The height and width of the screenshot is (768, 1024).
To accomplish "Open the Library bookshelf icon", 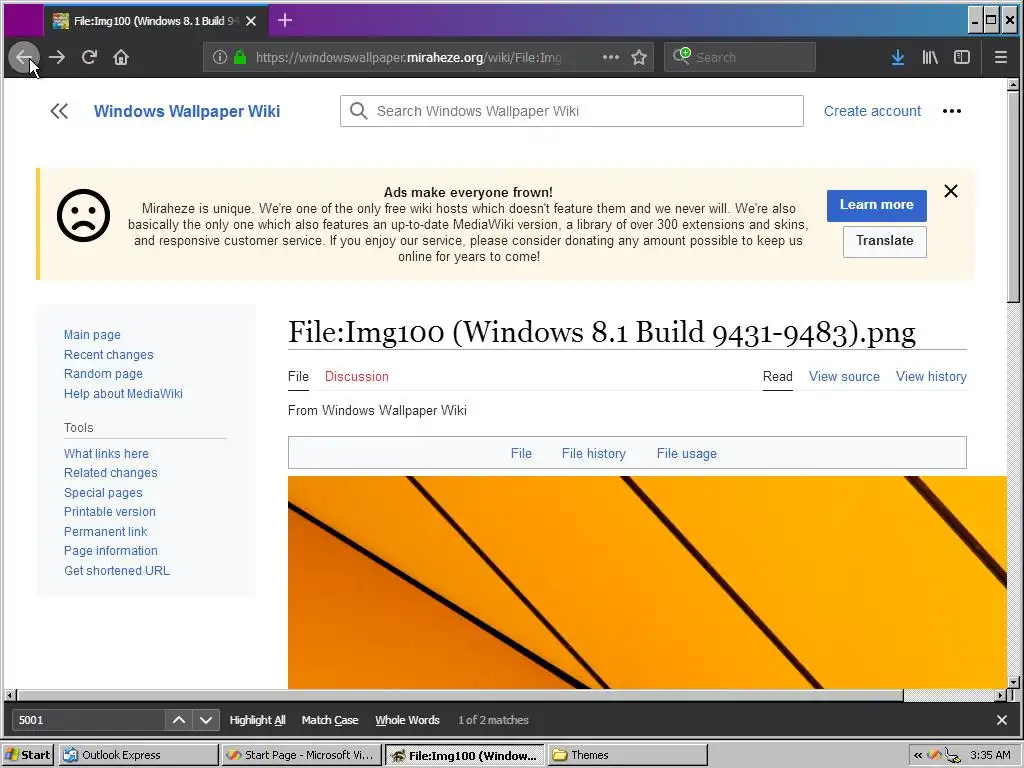I will point(930,57).
